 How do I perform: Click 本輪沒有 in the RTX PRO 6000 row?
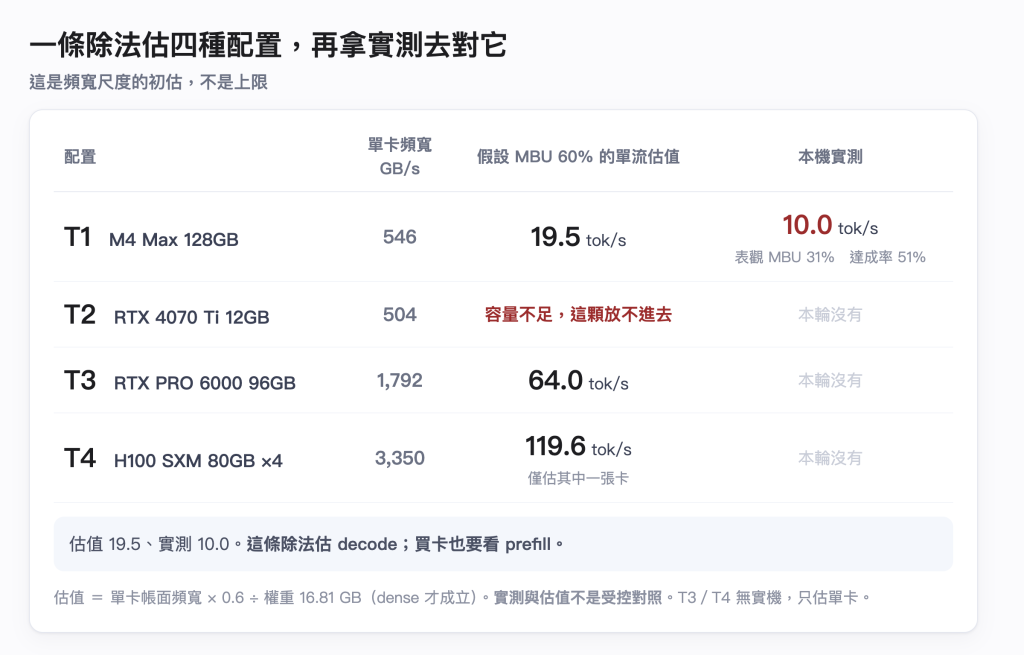[830, 380]
